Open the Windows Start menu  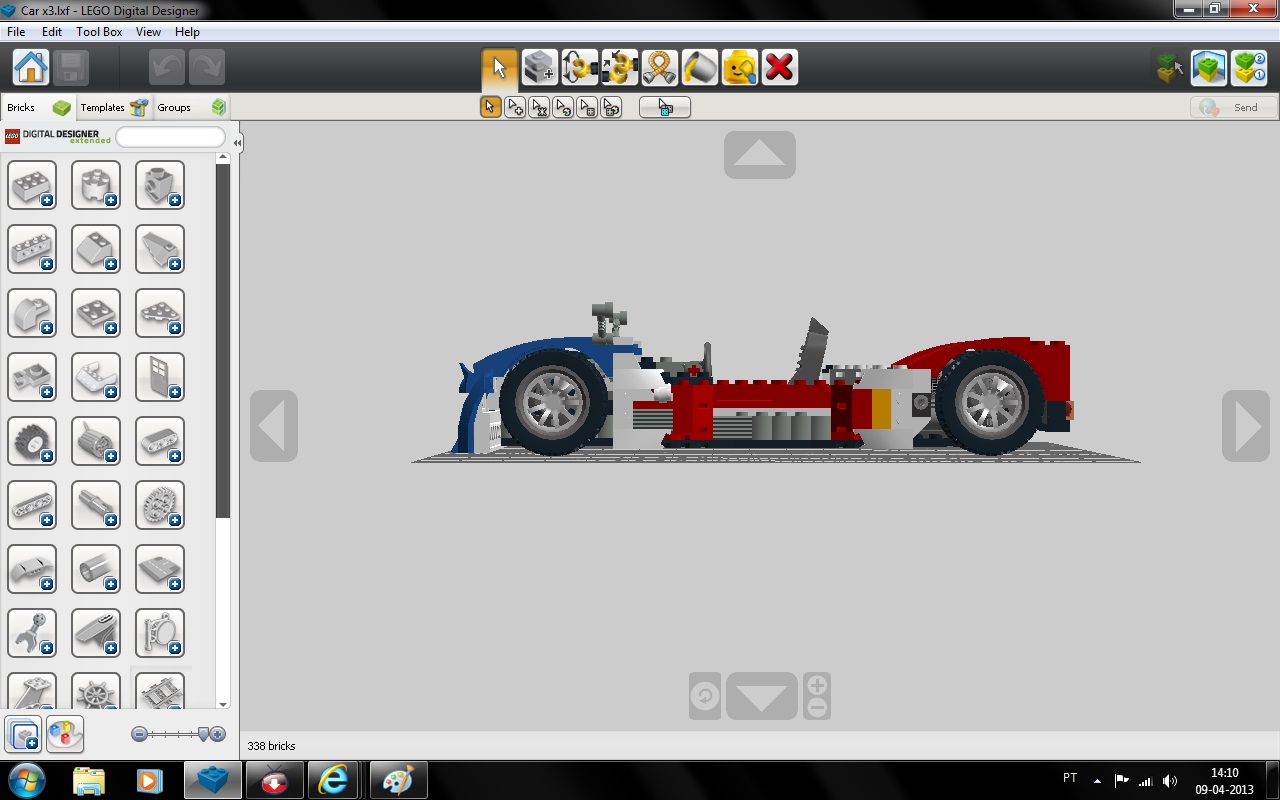pos(26,780)
